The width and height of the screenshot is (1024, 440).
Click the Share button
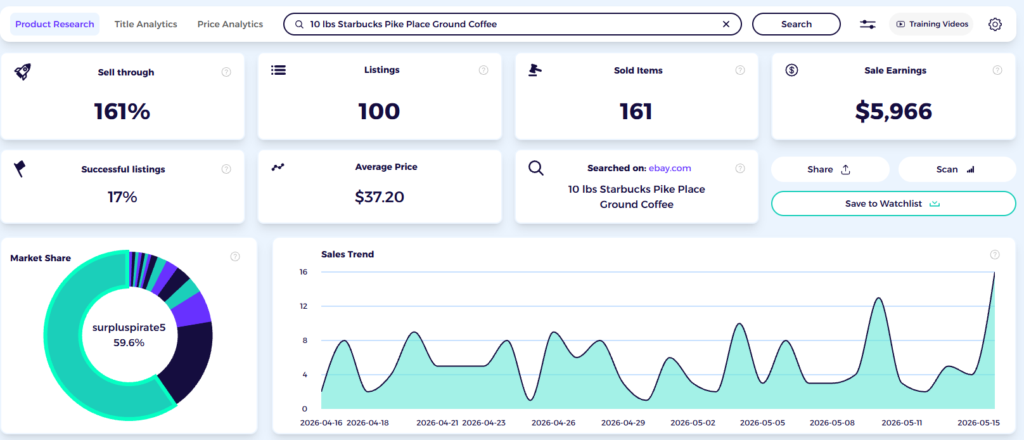click(x=830, y=169)
